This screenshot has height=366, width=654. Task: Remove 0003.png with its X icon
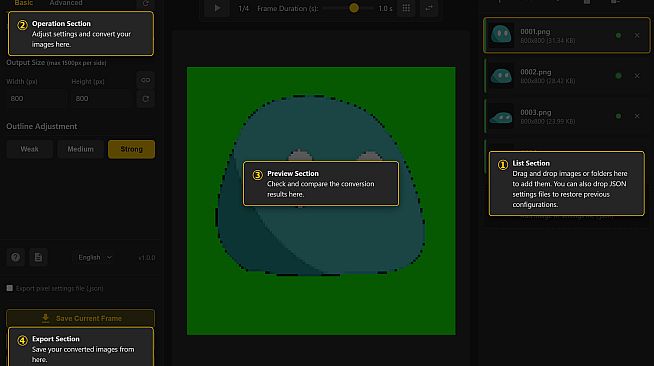coord(637,116)
